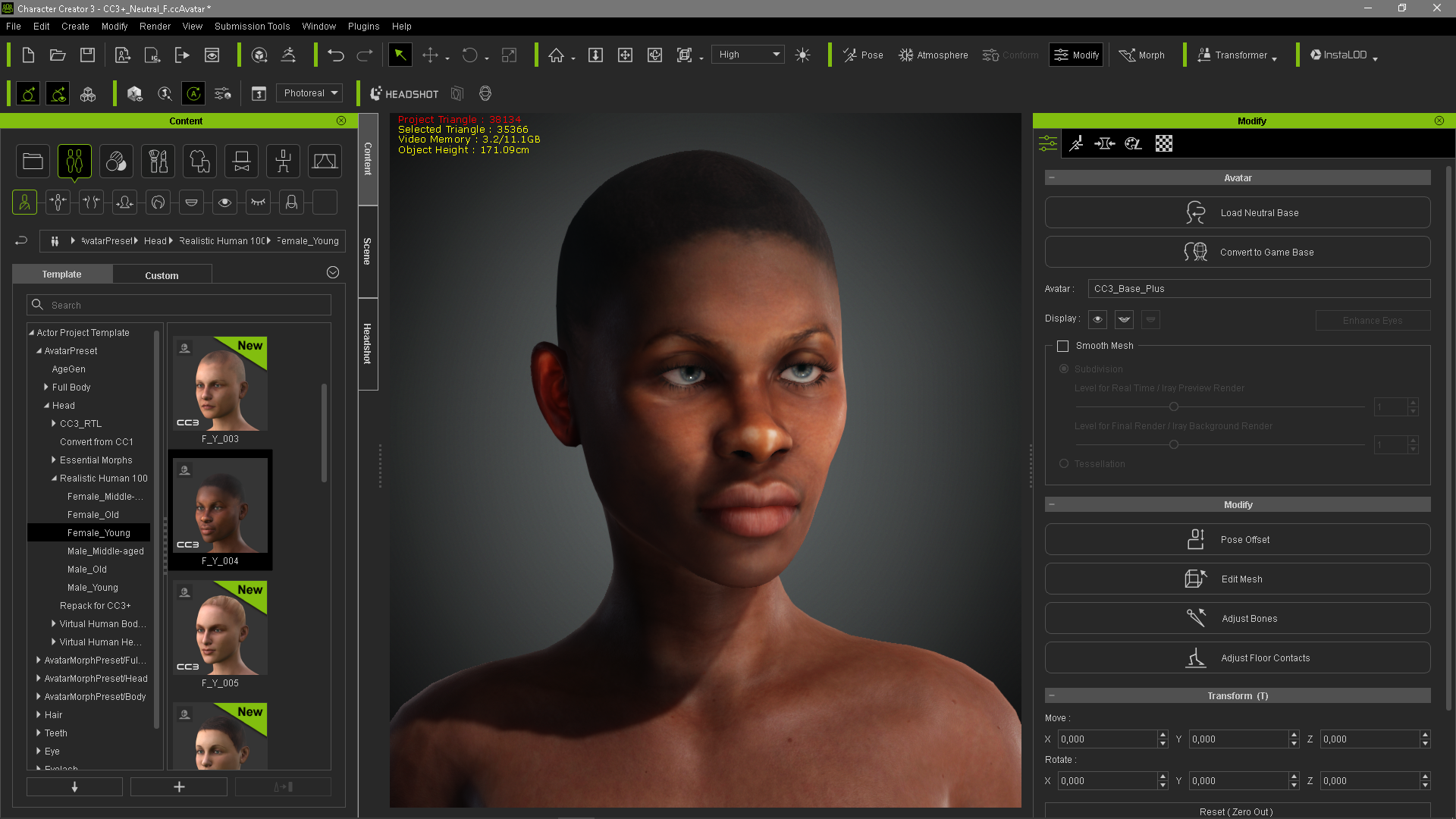
Task: Select the Subdivision radio button
Action: point(1064,369)
